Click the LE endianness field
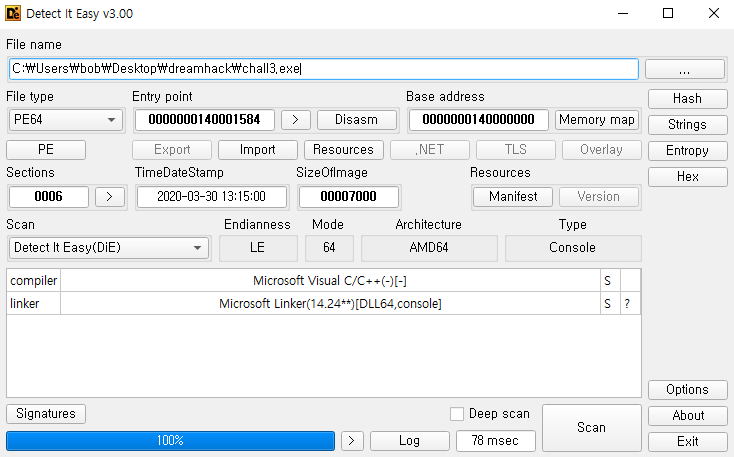 tap(258, 248)
